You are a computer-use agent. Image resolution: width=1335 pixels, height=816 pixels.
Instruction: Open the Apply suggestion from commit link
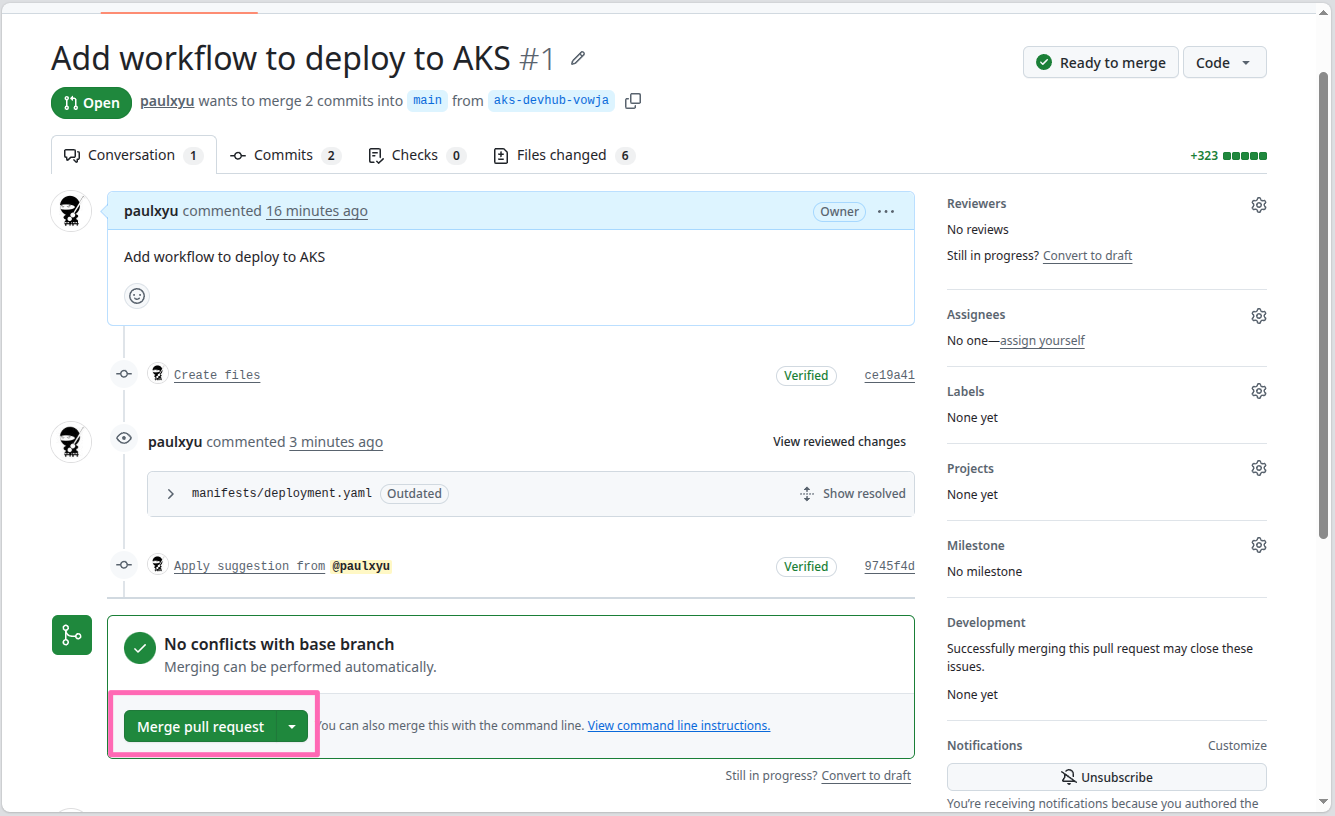click(249, 566)
